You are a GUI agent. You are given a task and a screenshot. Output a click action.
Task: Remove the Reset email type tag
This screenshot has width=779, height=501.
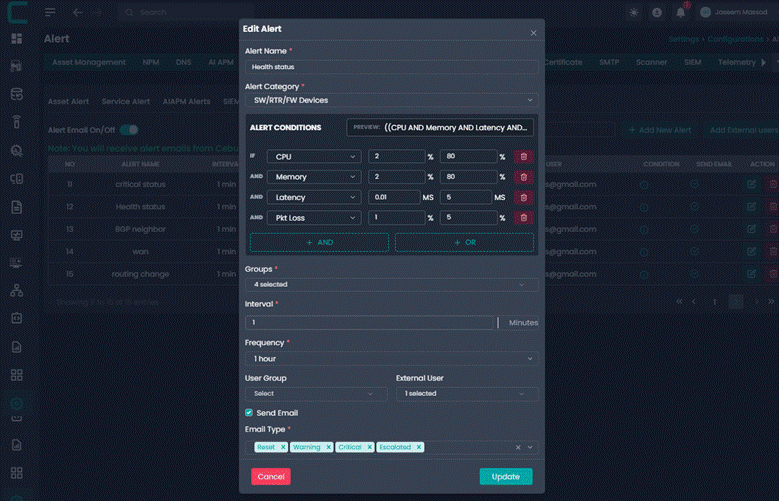[x=283, y=447]
